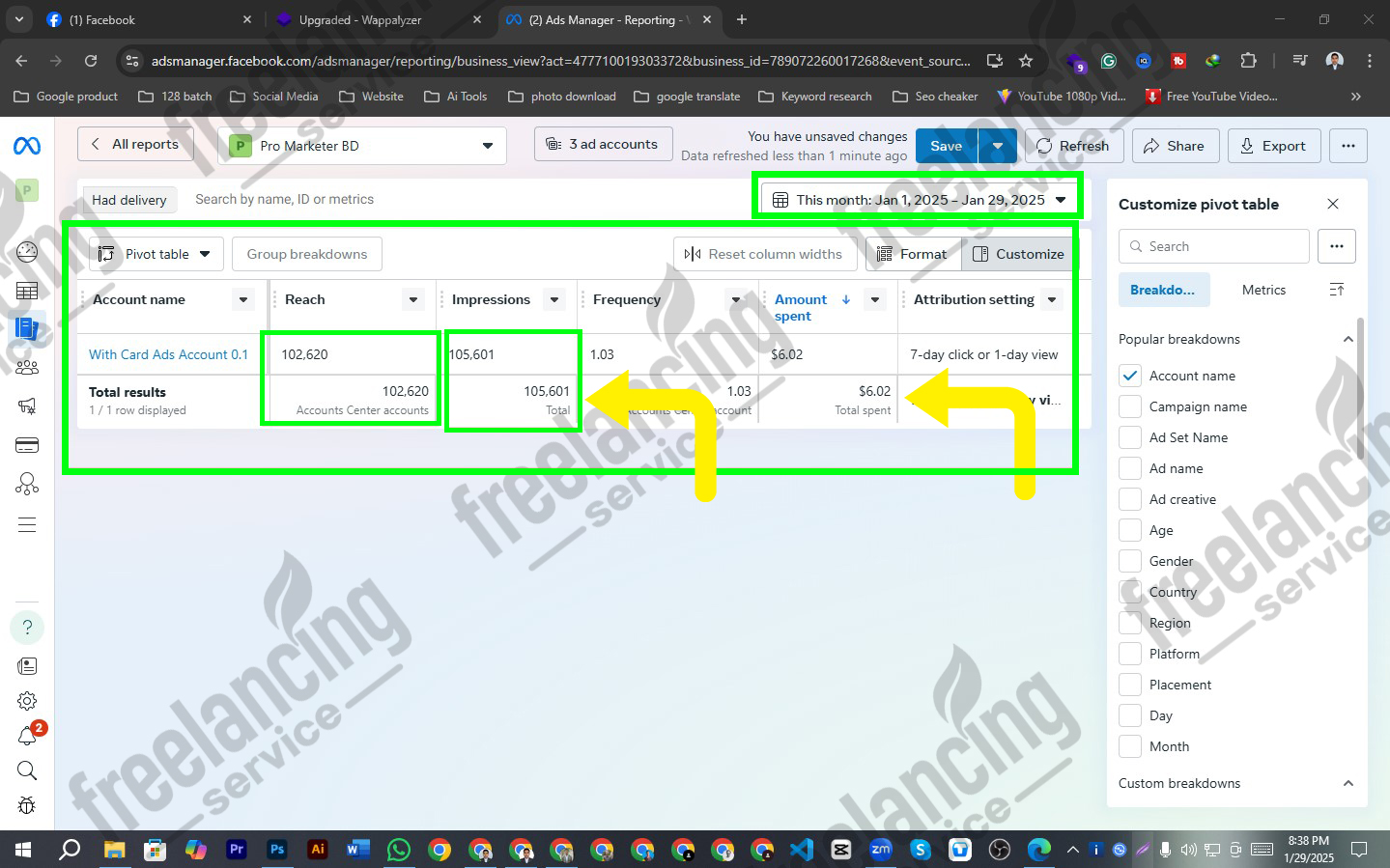The image size is (1390, 868).
Task: Open the browser Extensions puzzle icon
Action: click(1248, 61)
